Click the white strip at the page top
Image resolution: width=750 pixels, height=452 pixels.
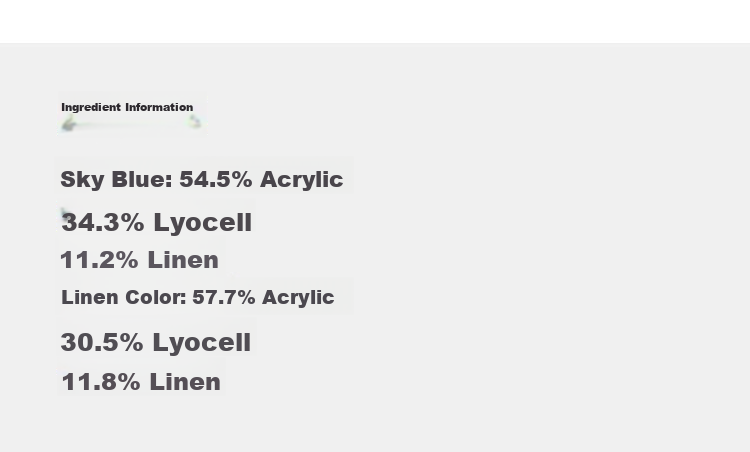375,22
